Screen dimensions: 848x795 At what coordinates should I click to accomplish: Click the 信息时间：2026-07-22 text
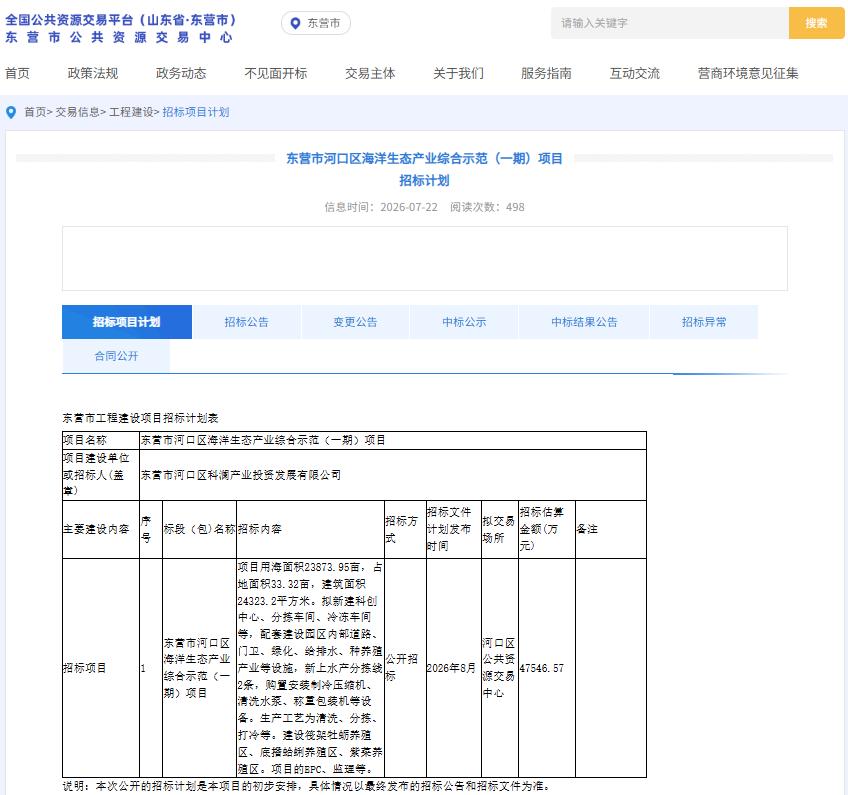pos(381,207)
